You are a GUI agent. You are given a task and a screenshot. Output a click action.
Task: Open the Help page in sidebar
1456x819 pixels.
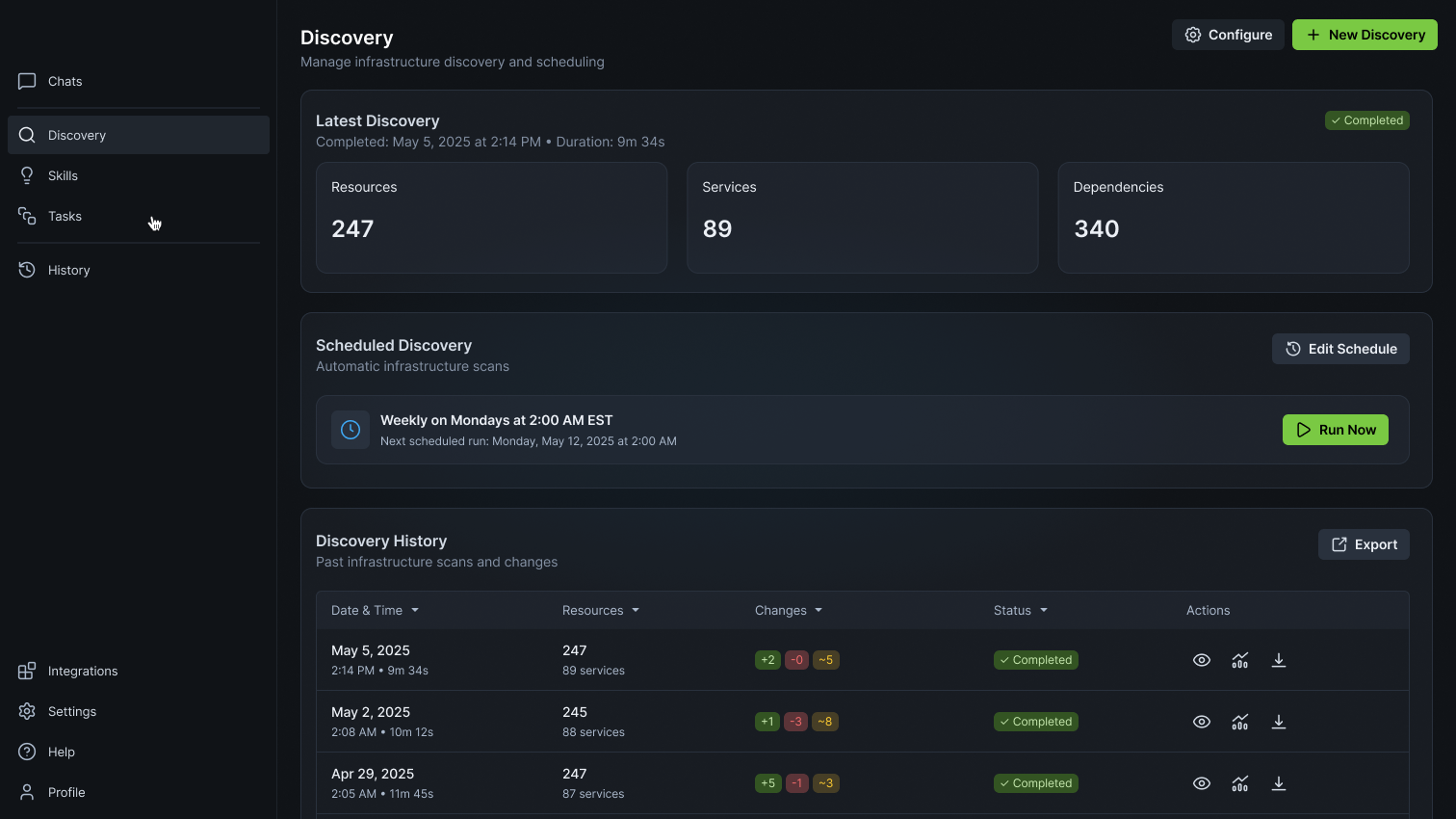61,752
